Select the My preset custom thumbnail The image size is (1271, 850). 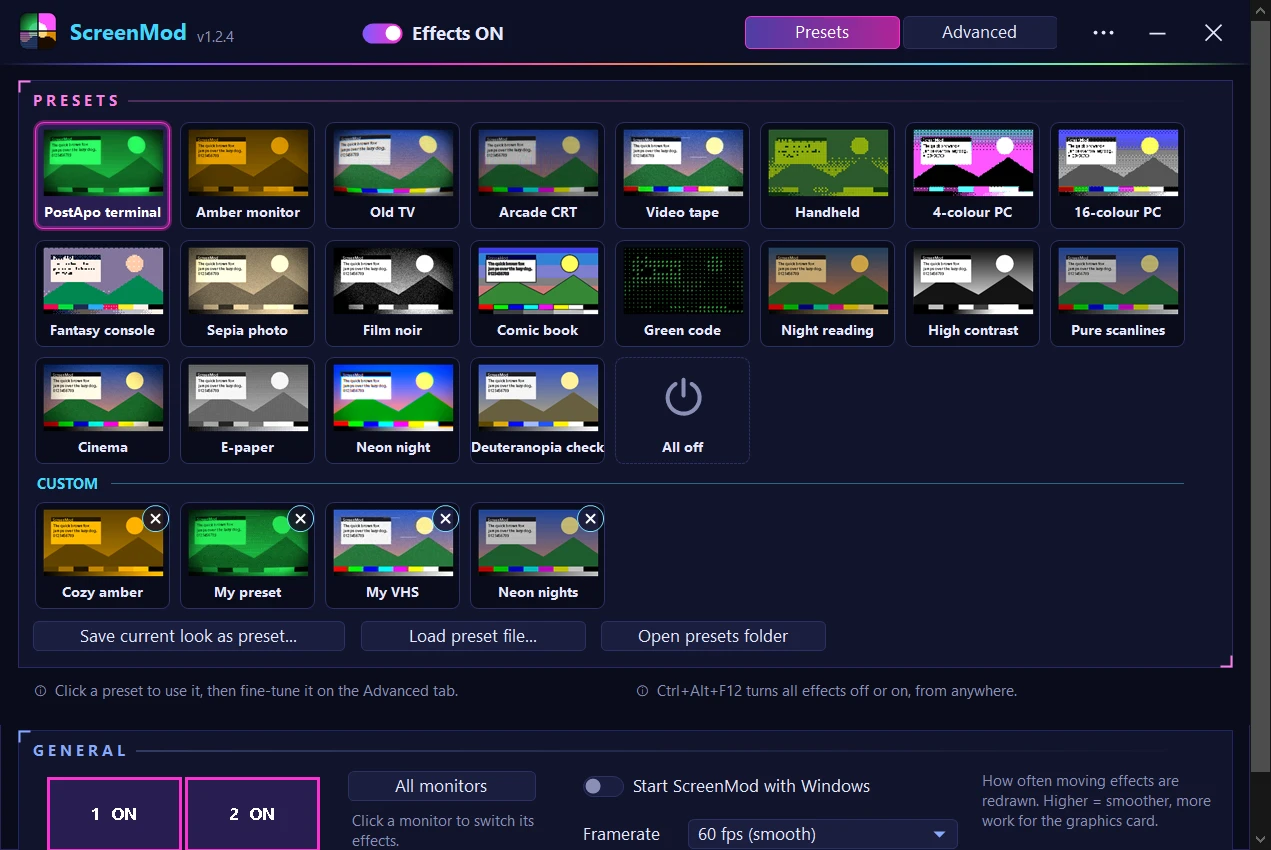pyautogui.click(x=248, y=556)
